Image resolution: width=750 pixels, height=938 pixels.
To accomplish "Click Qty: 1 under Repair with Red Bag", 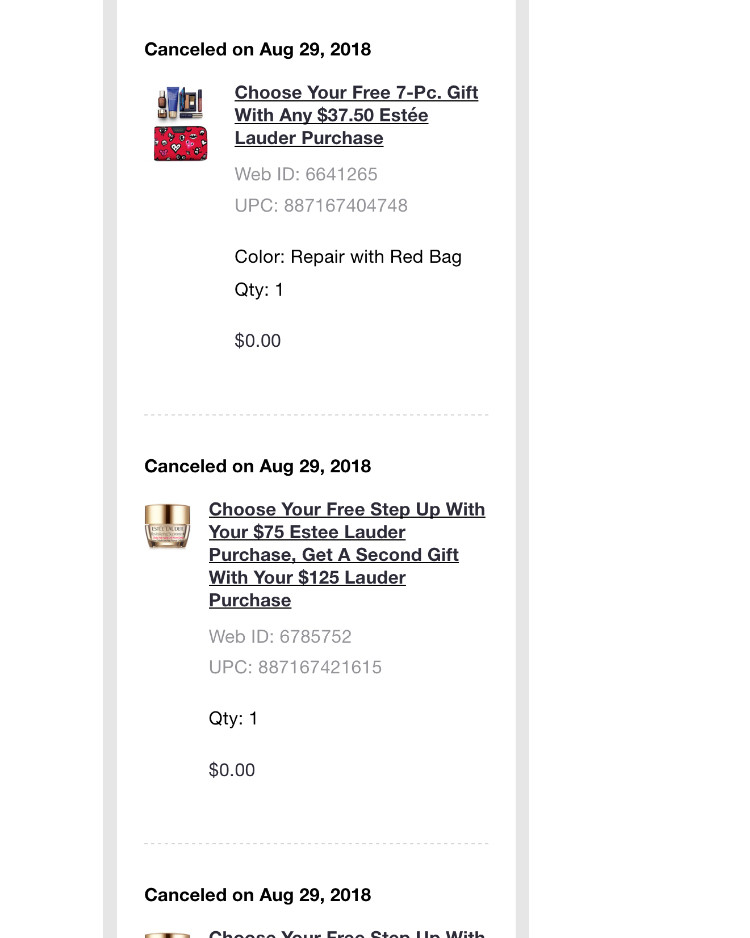I will (x=259, y=290).
